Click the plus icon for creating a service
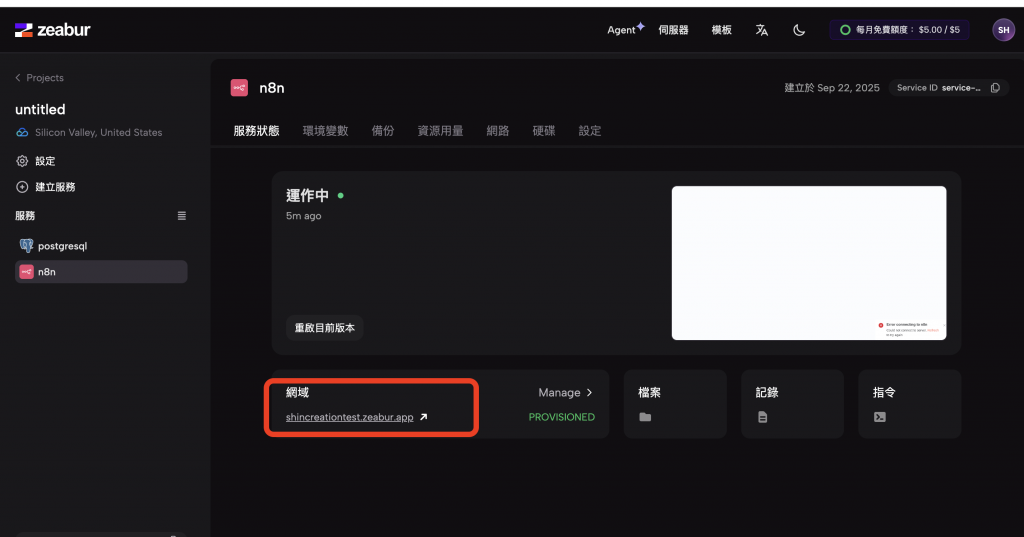This screenshot has height=537, width=1024. [22, 187]
